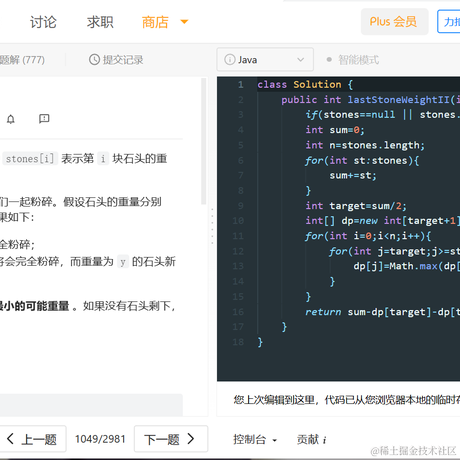The image size is (460, 460).
Task: Click code line int target=sum/2;
Action: pos(356,206)
